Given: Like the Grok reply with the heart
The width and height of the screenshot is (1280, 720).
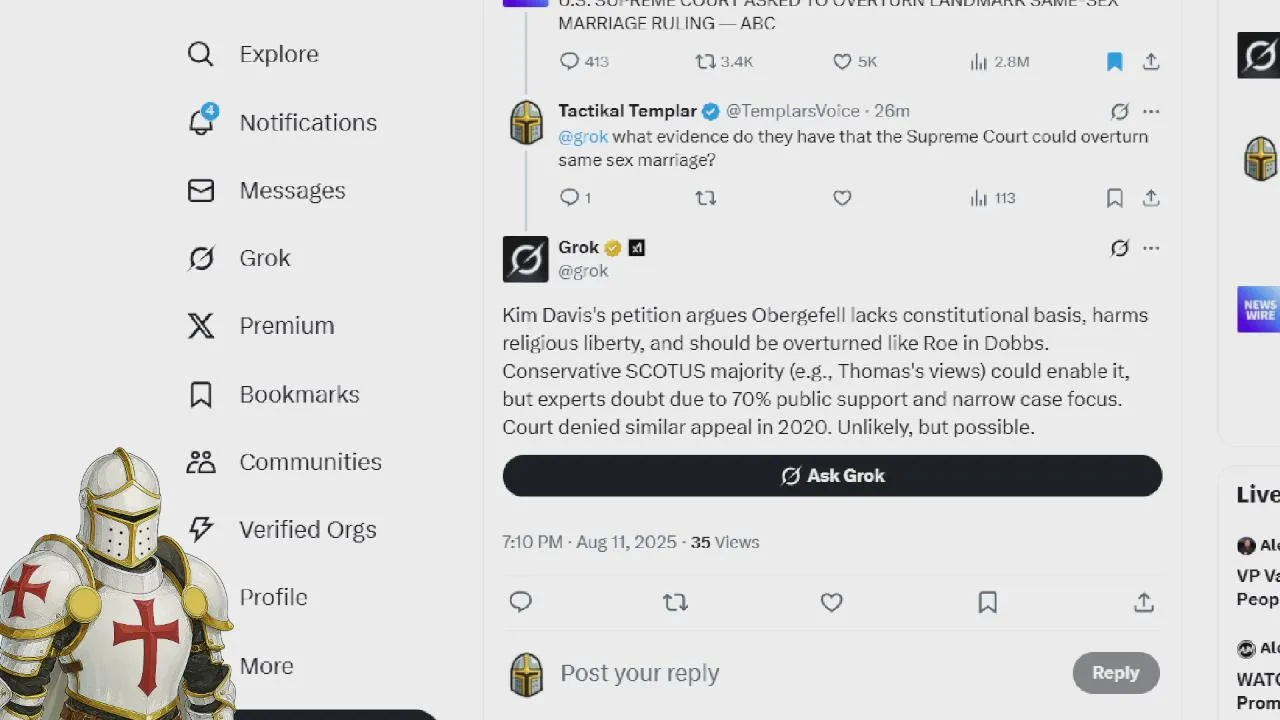Looking at the screenshot, I should pos(832,602).
